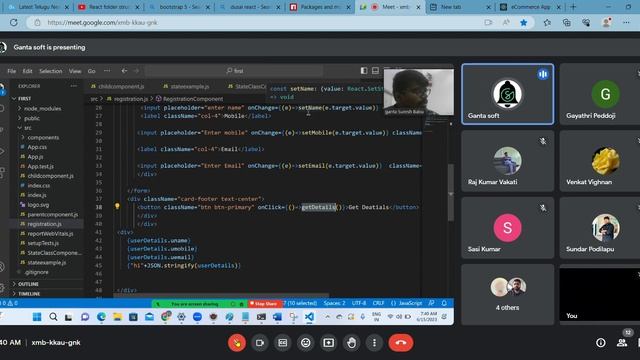
Task: Open Selection menu in shared VS Code
Action: coord(51,71)
